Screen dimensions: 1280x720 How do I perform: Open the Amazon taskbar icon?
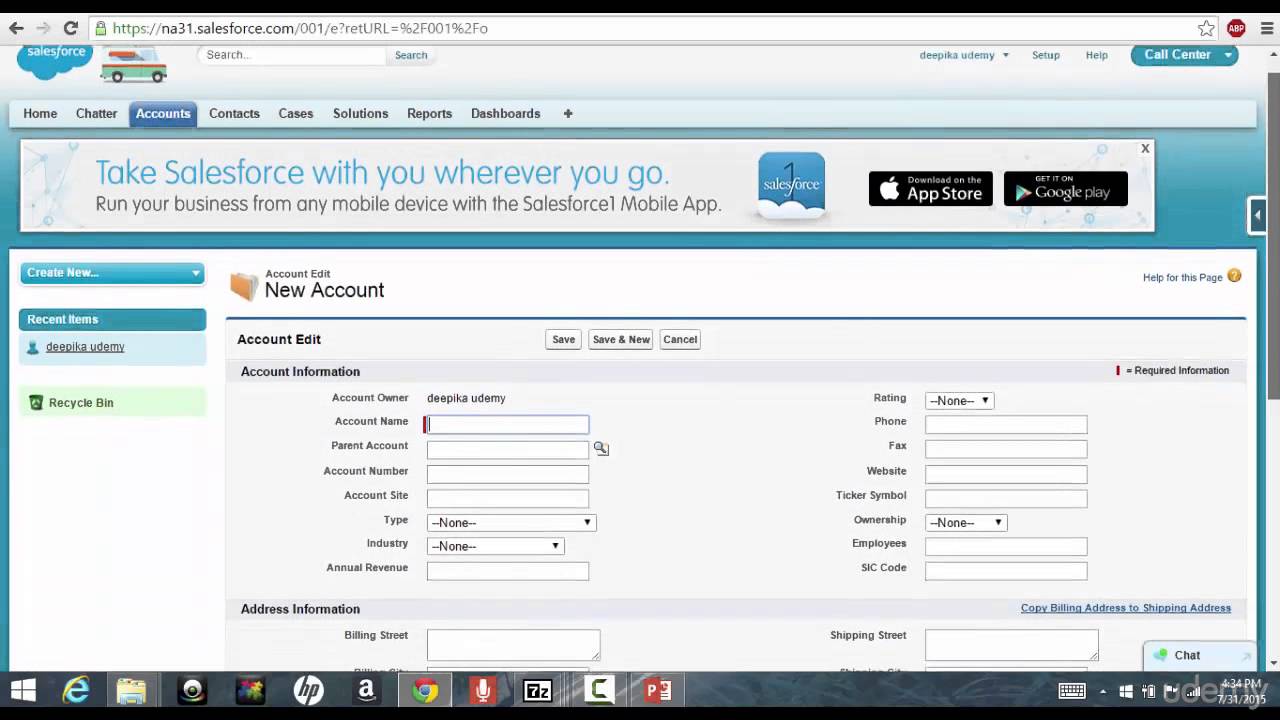(x=366, y=691)
